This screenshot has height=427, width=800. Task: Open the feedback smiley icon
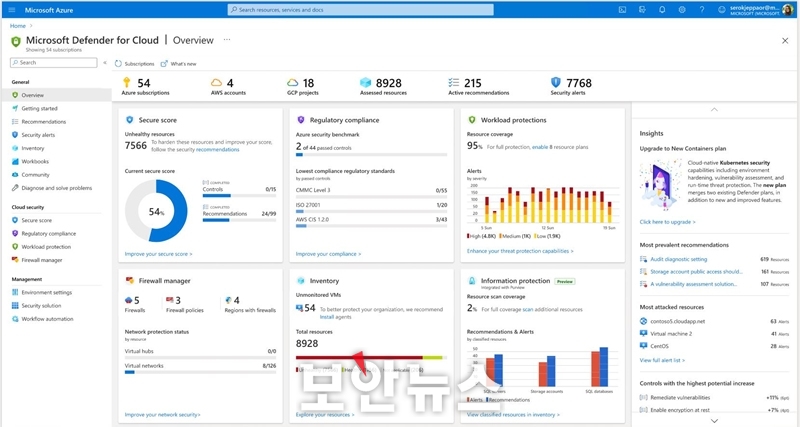pyautogui.click(x=721, y=10)
